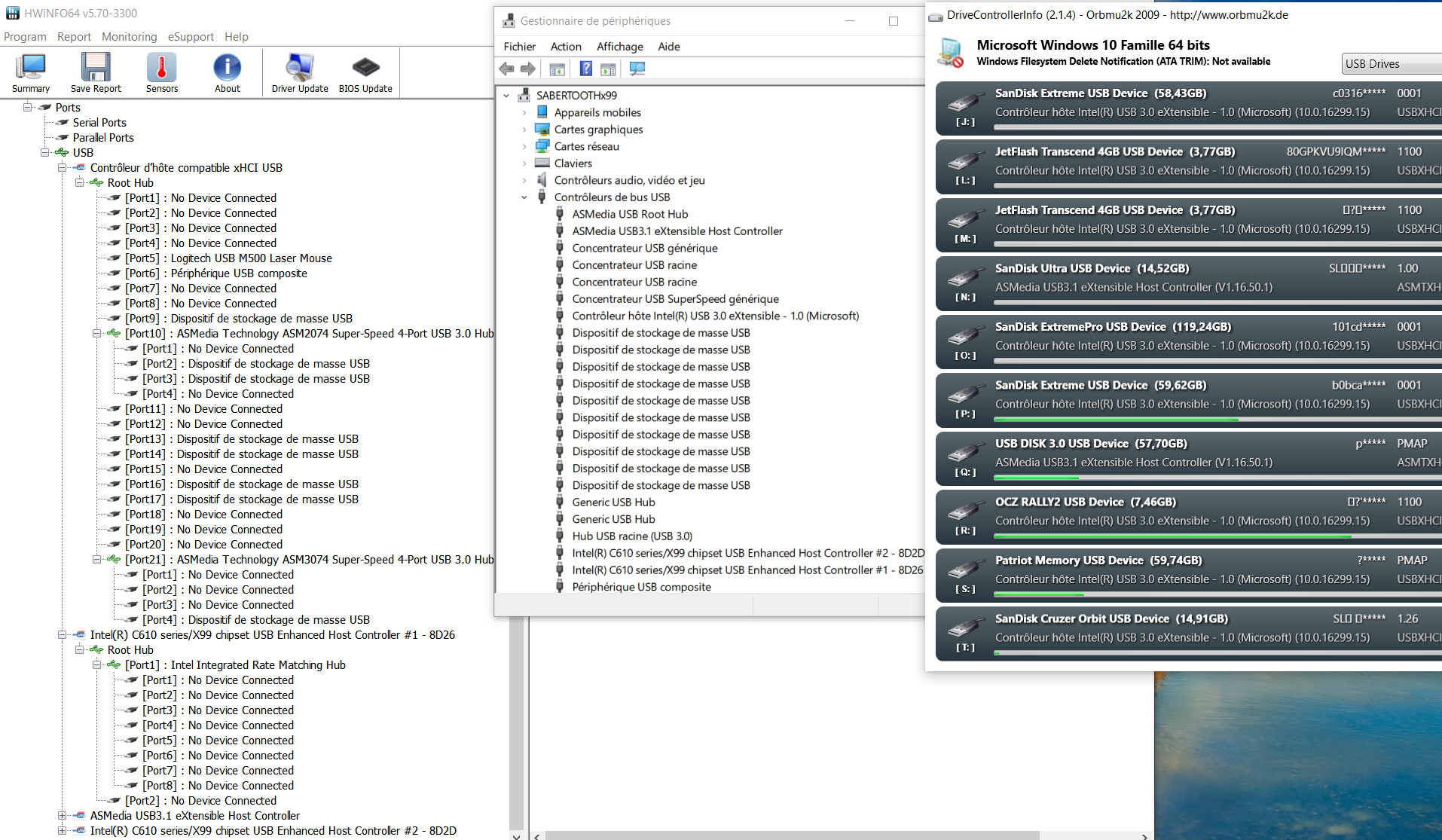Collapse SABERTOOTHx99 root node
Viewport: 1442px width, 840px height.
point(506,96)
